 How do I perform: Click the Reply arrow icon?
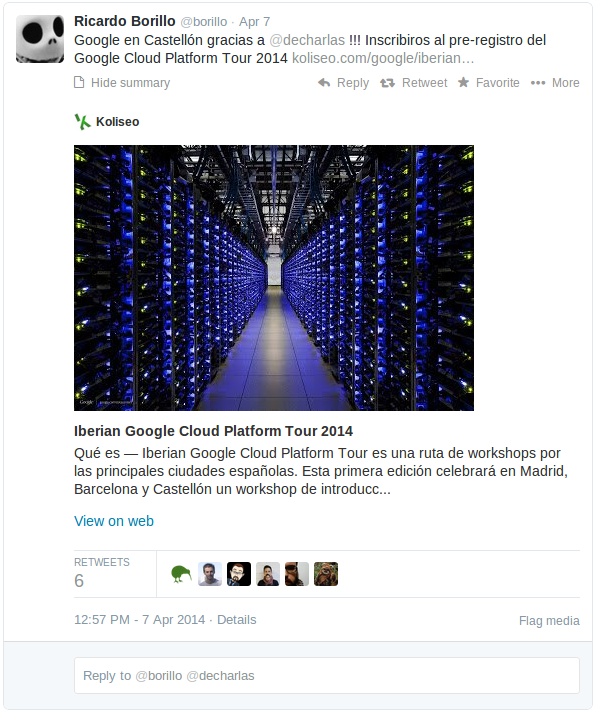coord(324,82)
